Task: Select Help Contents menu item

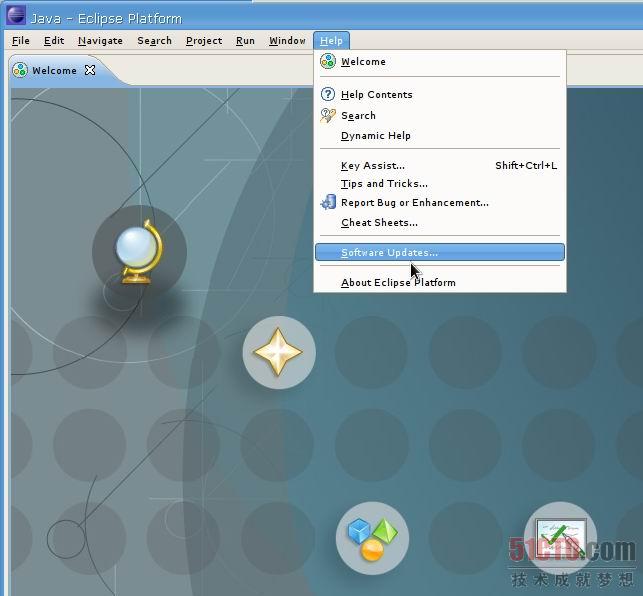Action: [x=440, y=94]
